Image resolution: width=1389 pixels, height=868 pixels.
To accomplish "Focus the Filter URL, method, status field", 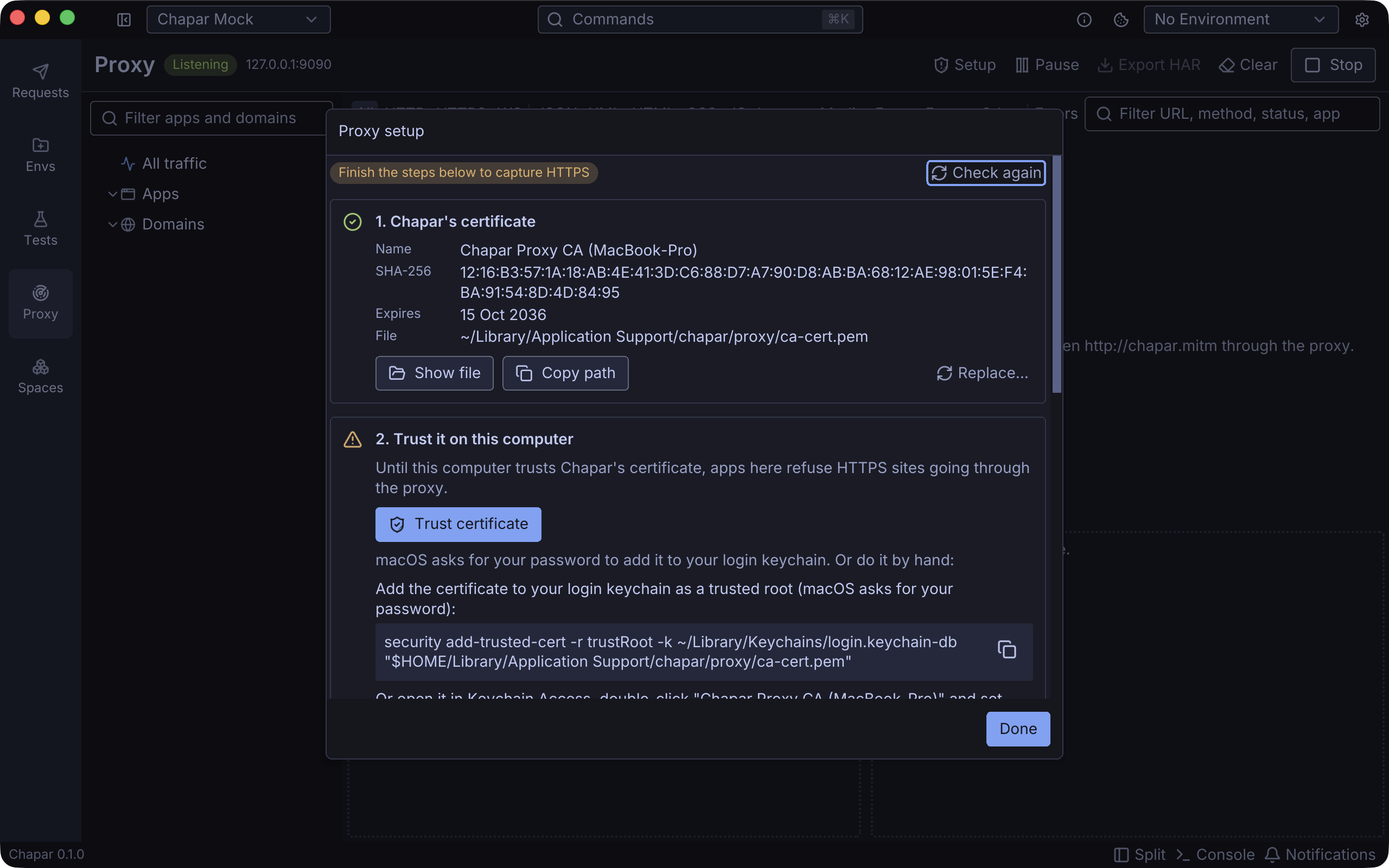I will coord(1232,114).
